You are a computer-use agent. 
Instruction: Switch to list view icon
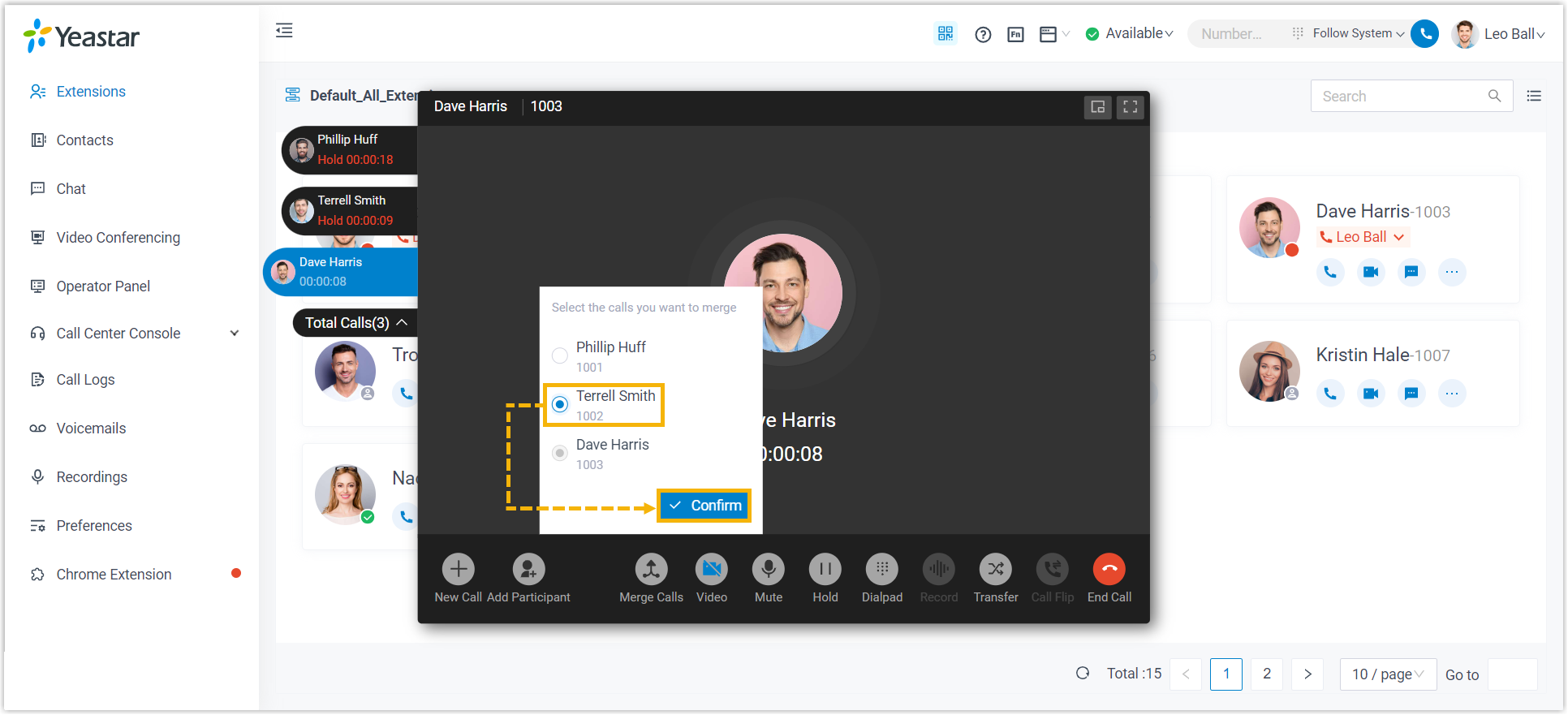click(1534, 96)
